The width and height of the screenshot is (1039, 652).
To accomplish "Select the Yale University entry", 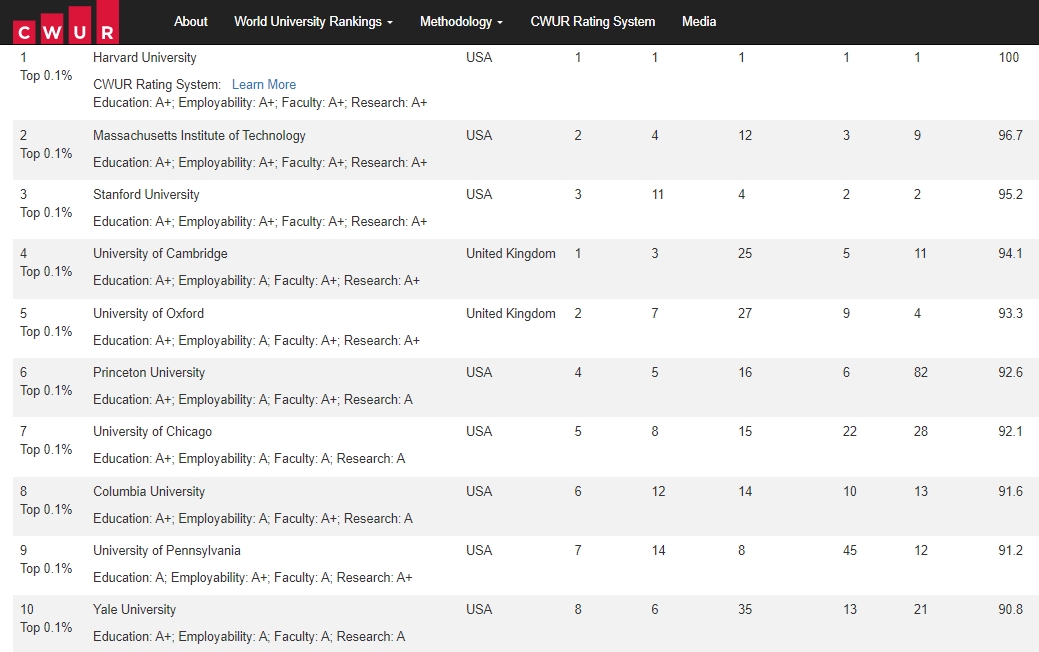I will coord(134,610).
